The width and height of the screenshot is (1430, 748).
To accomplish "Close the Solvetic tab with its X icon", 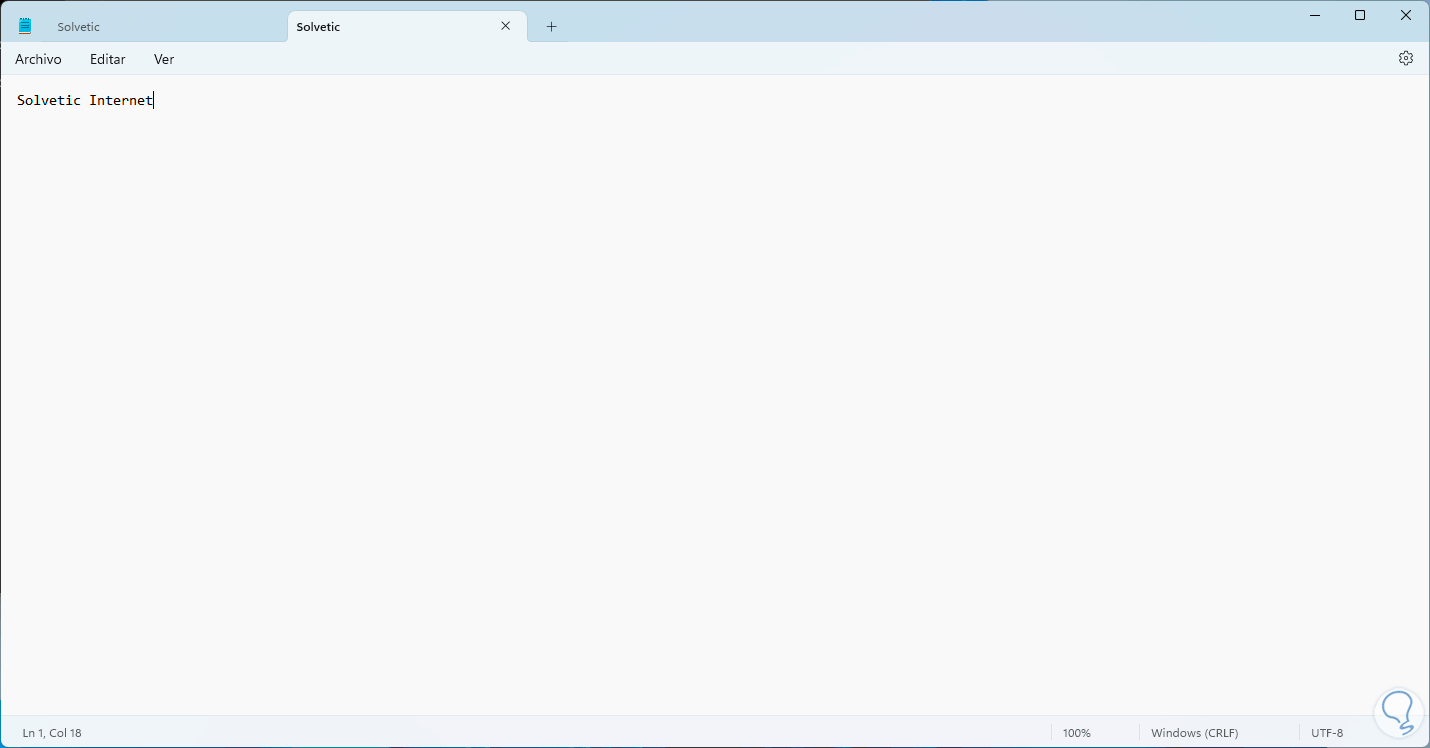I will tap(505, 26).
